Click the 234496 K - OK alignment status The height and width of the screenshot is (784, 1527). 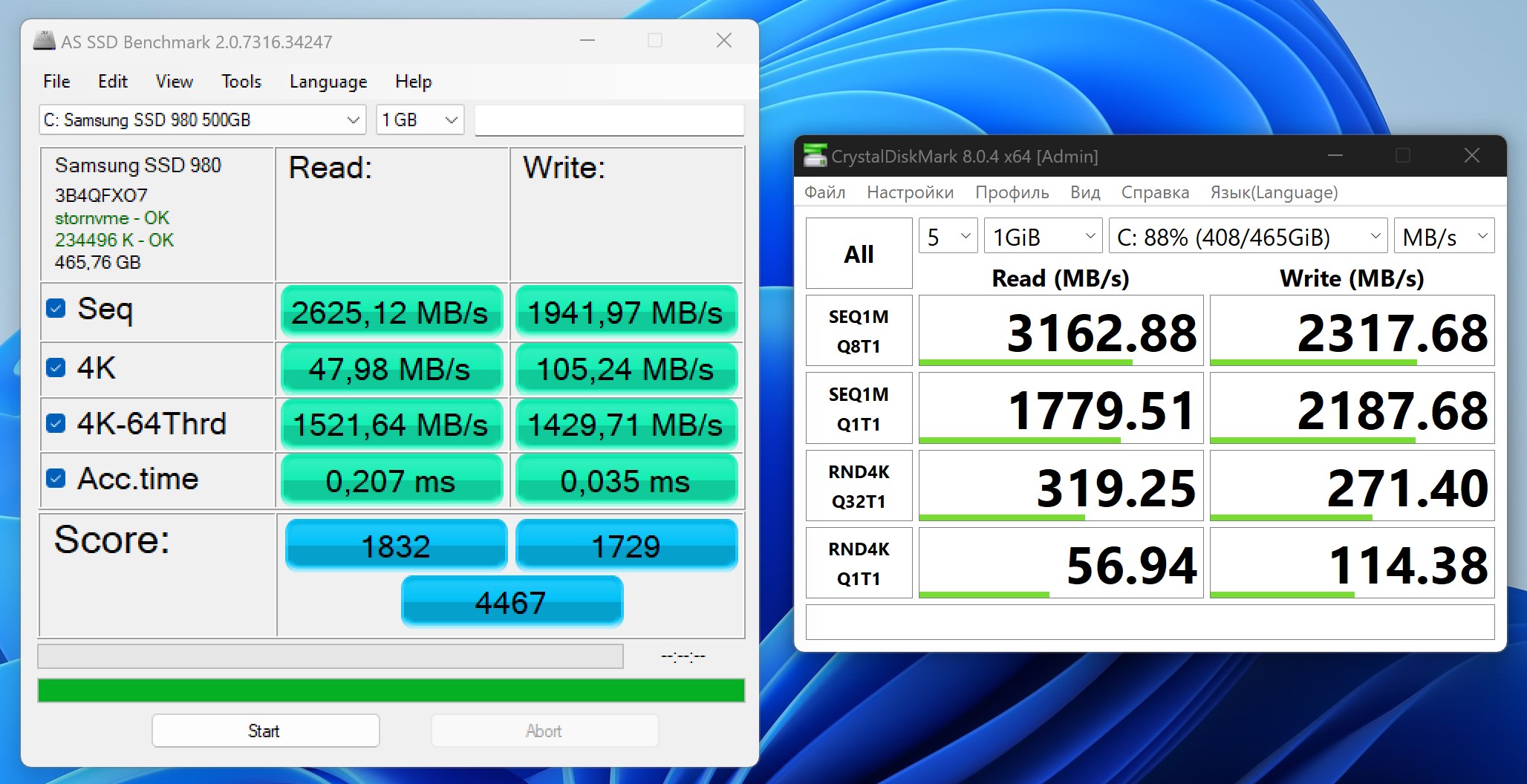point(114,240)
